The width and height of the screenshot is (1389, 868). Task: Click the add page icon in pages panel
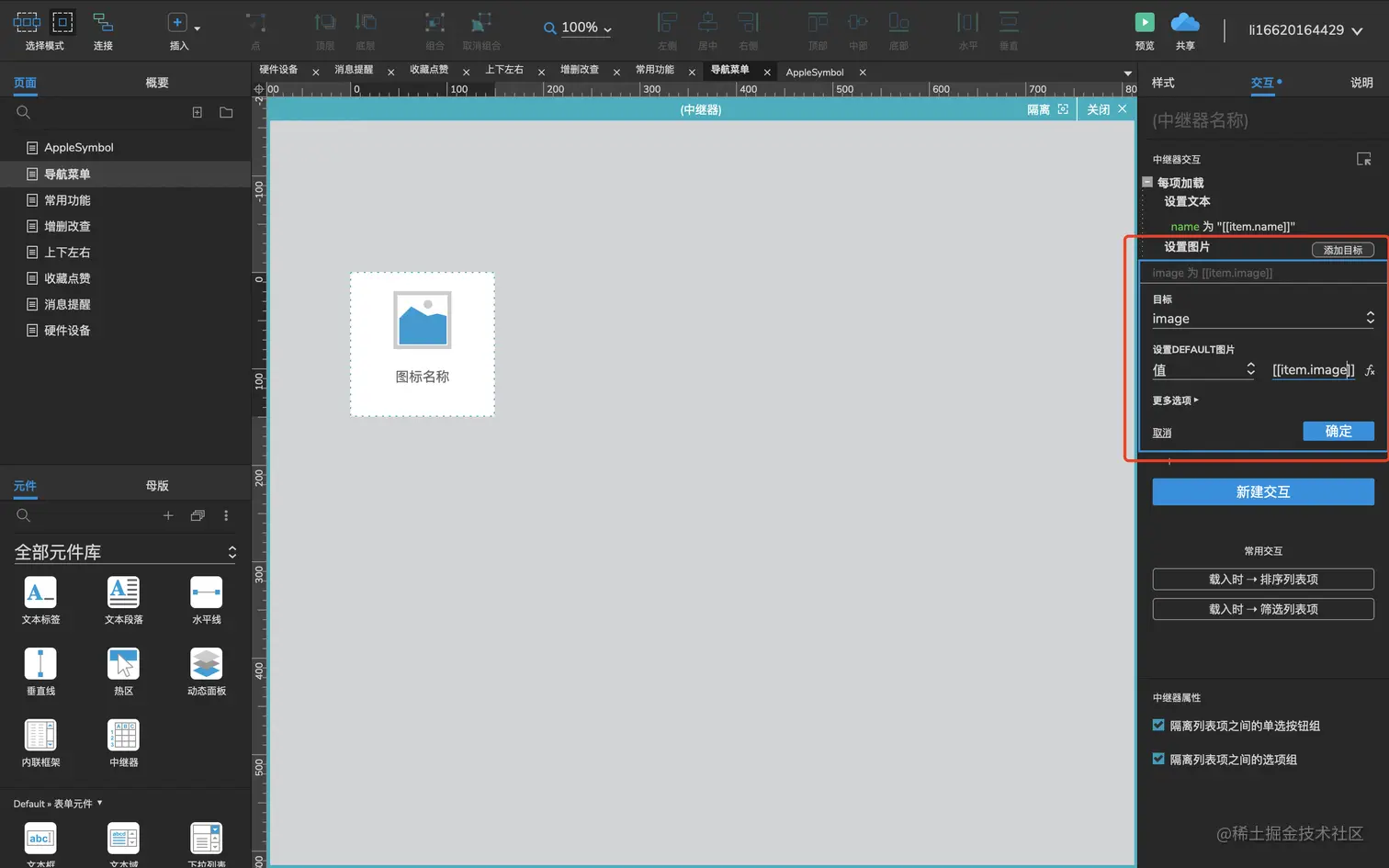[197, 112]
